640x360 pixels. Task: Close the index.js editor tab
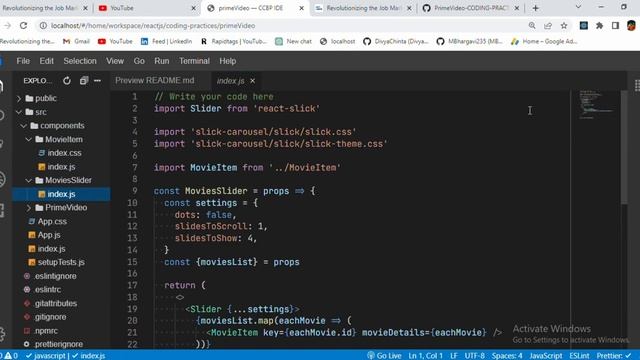tap(253, 81)
